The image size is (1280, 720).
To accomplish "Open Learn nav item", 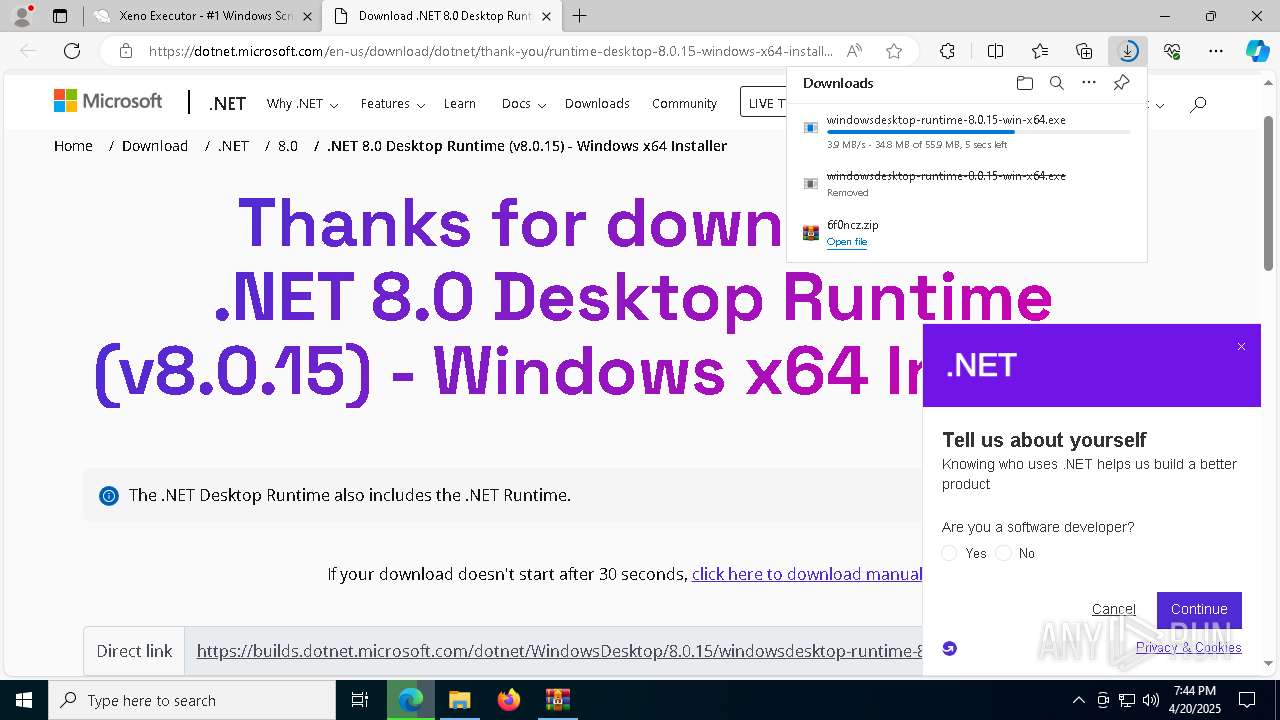I will click(x=460, y=104).
